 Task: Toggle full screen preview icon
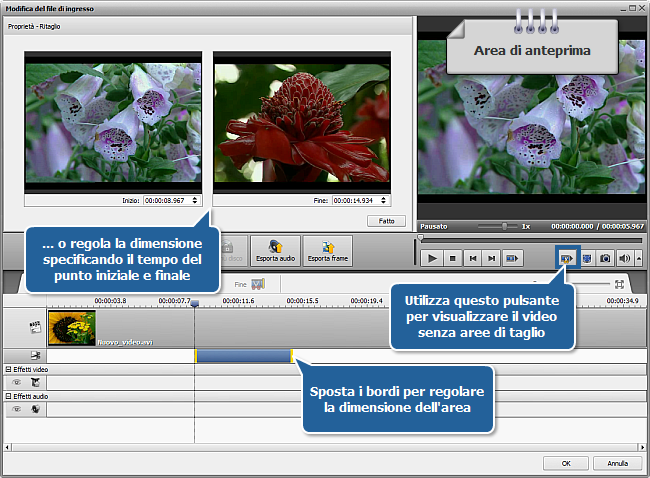(586, 258)
